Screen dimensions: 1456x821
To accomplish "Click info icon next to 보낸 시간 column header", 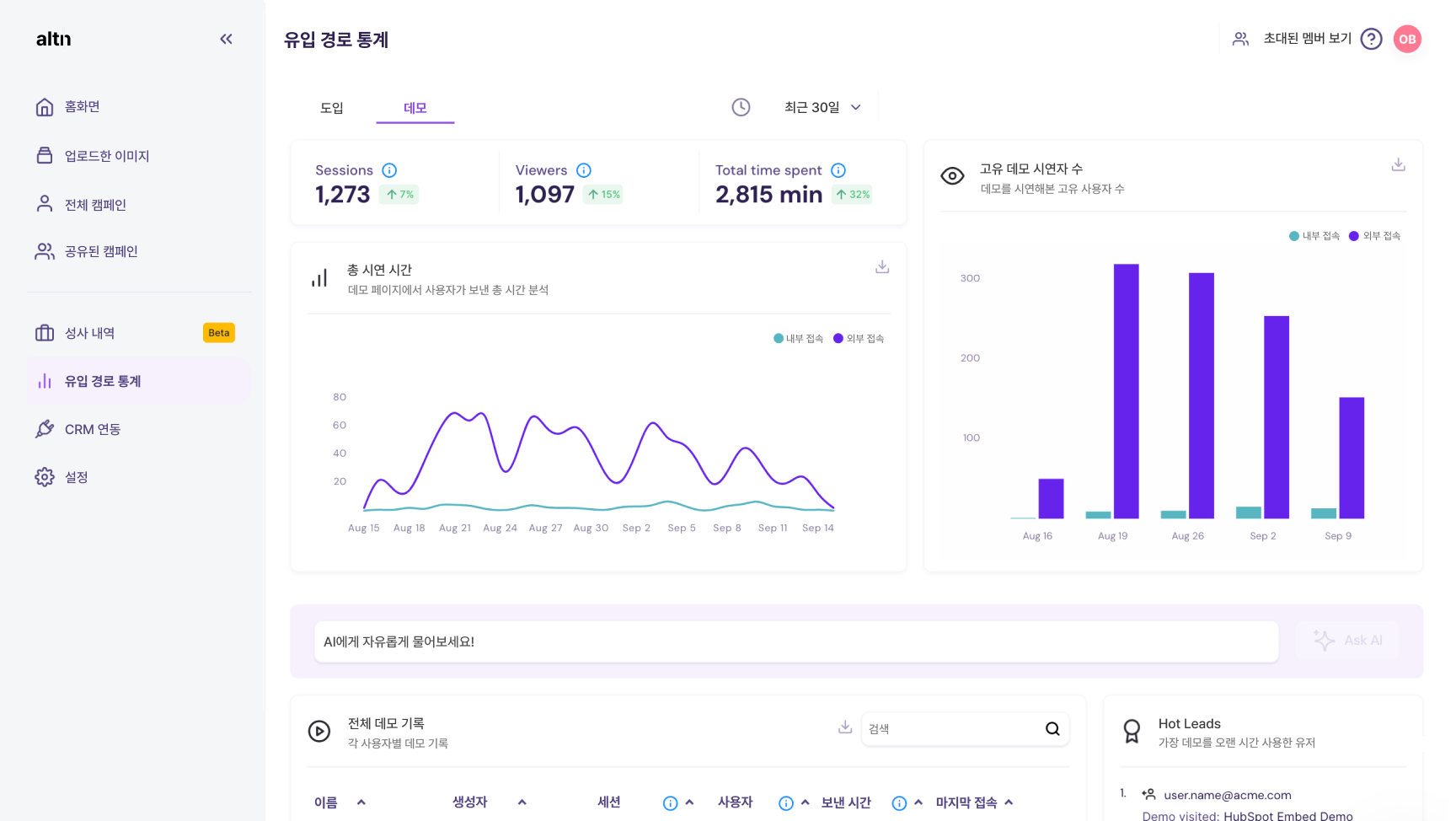I will point(899,803).
